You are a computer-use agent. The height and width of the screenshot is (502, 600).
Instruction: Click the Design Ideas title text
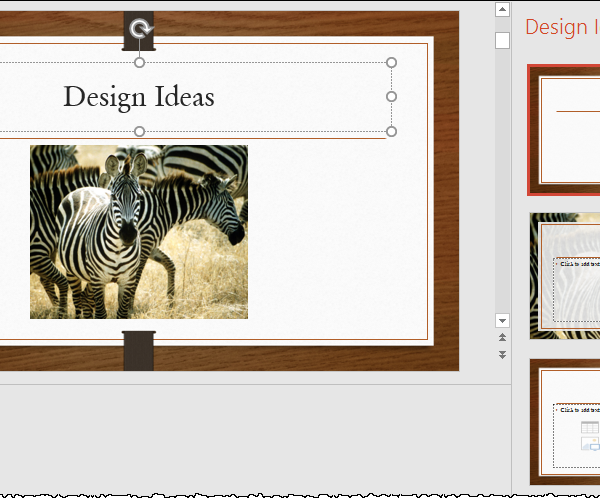coord(139,97)
